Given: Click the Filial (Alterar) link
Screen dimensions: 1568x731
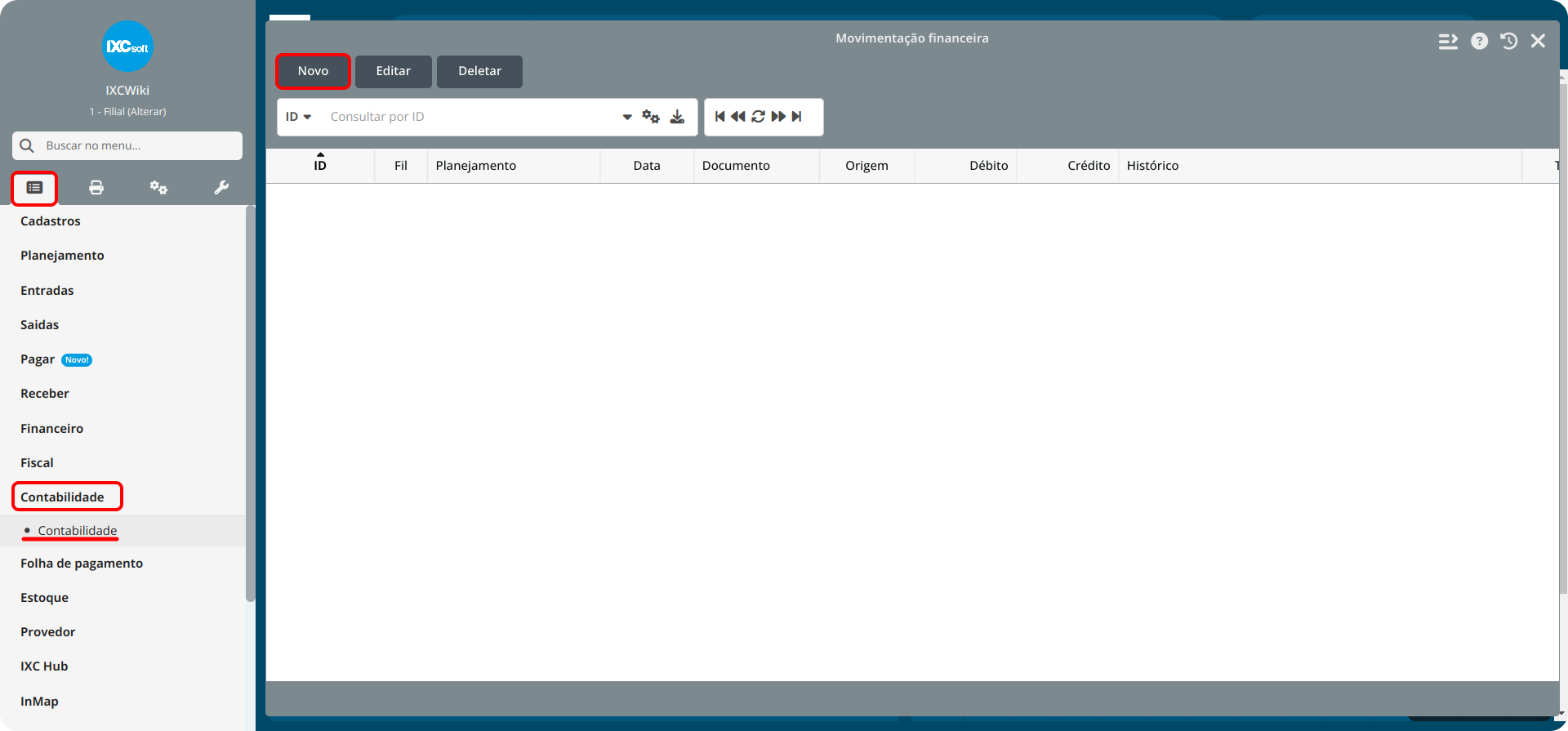Looking at the screenshot, I should (x=127, y=112).
